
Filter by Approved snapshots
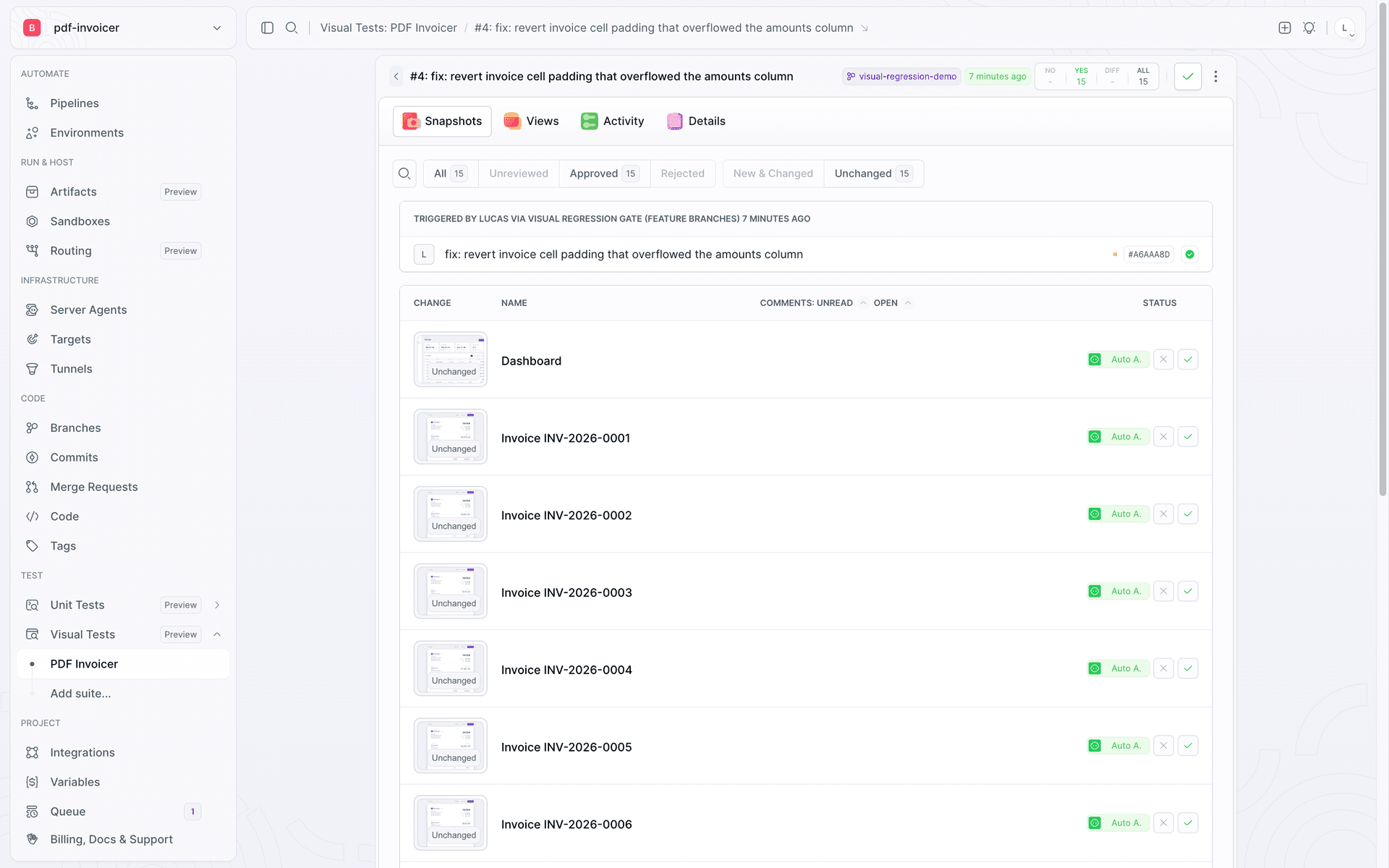pyautogui.click(x=604, y=174)
